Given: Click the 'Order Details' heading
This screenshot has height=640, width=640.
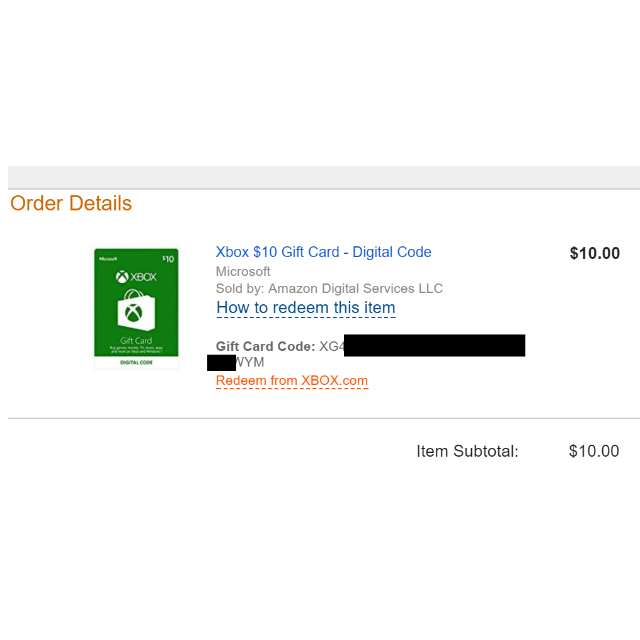Looking at the screenshot, I should point(71,204).
